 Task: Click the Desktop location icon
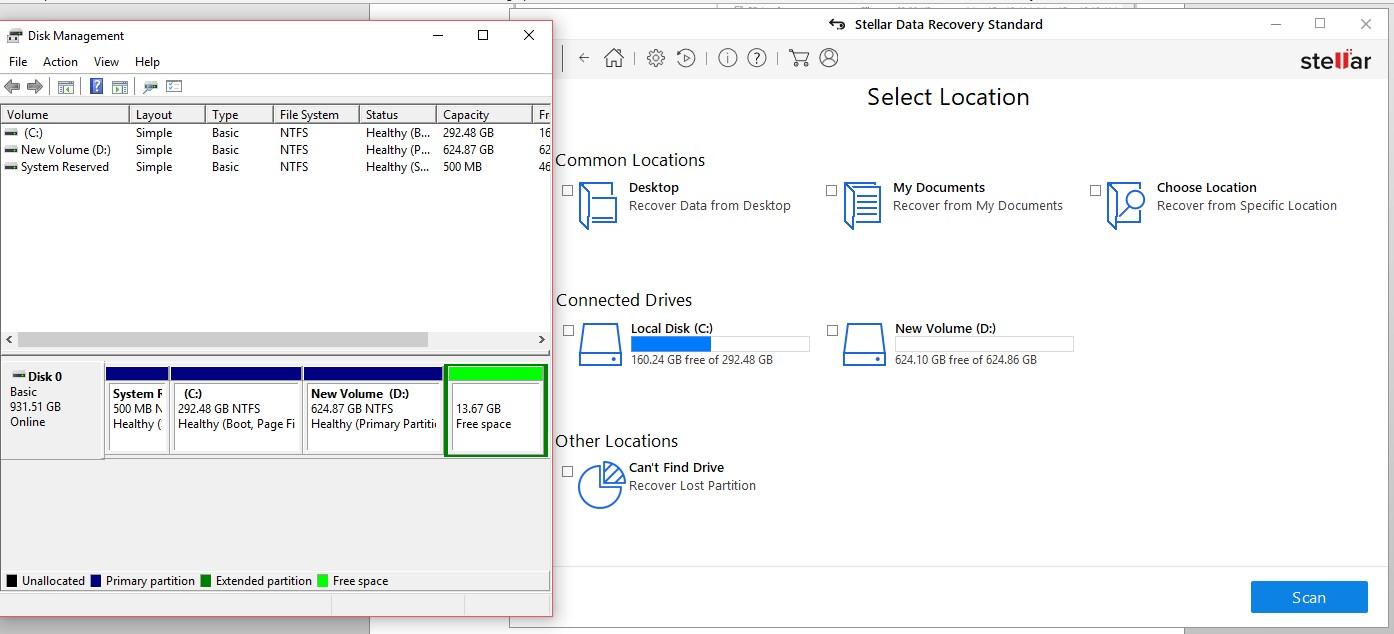[598, 205]
